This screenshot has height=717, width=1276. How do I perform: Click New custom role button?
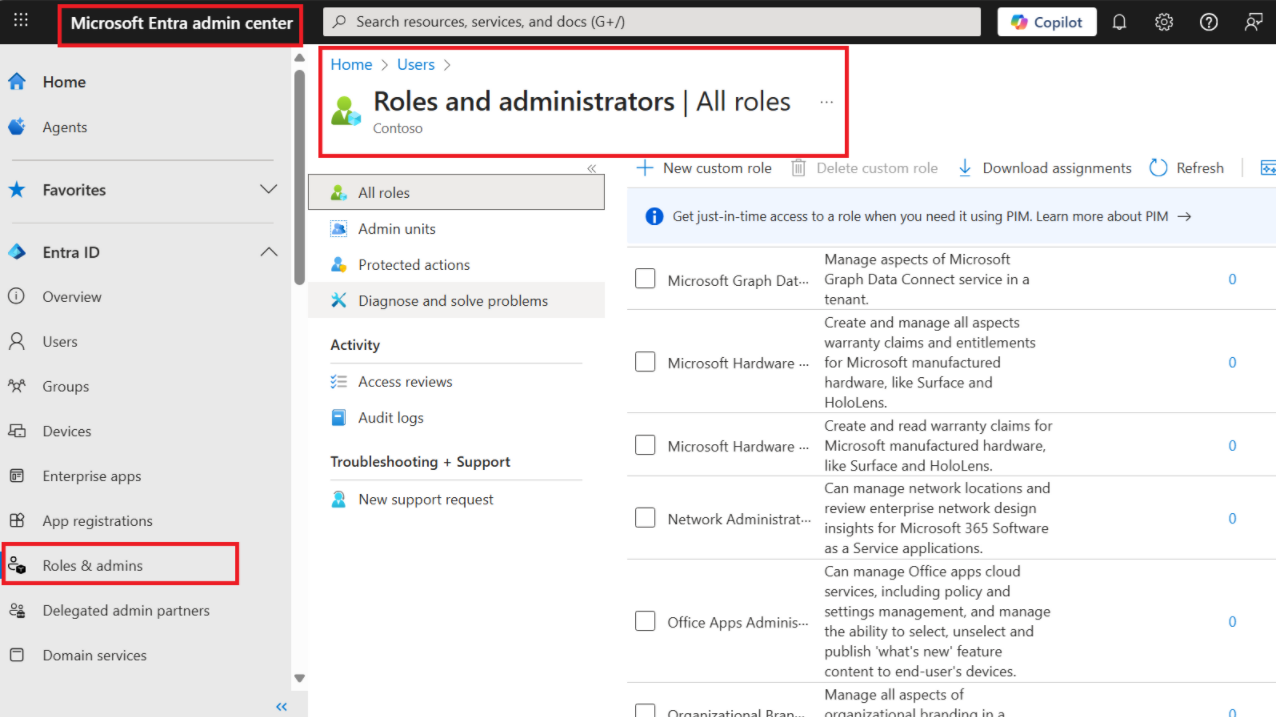pos(704,168)
